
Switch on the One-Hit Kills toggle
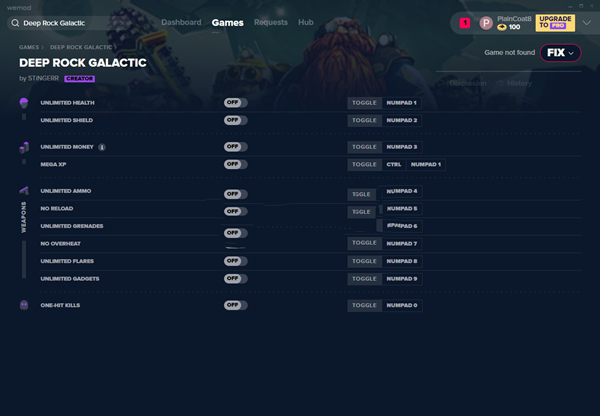pyautogui.click(x=235, y=305)
